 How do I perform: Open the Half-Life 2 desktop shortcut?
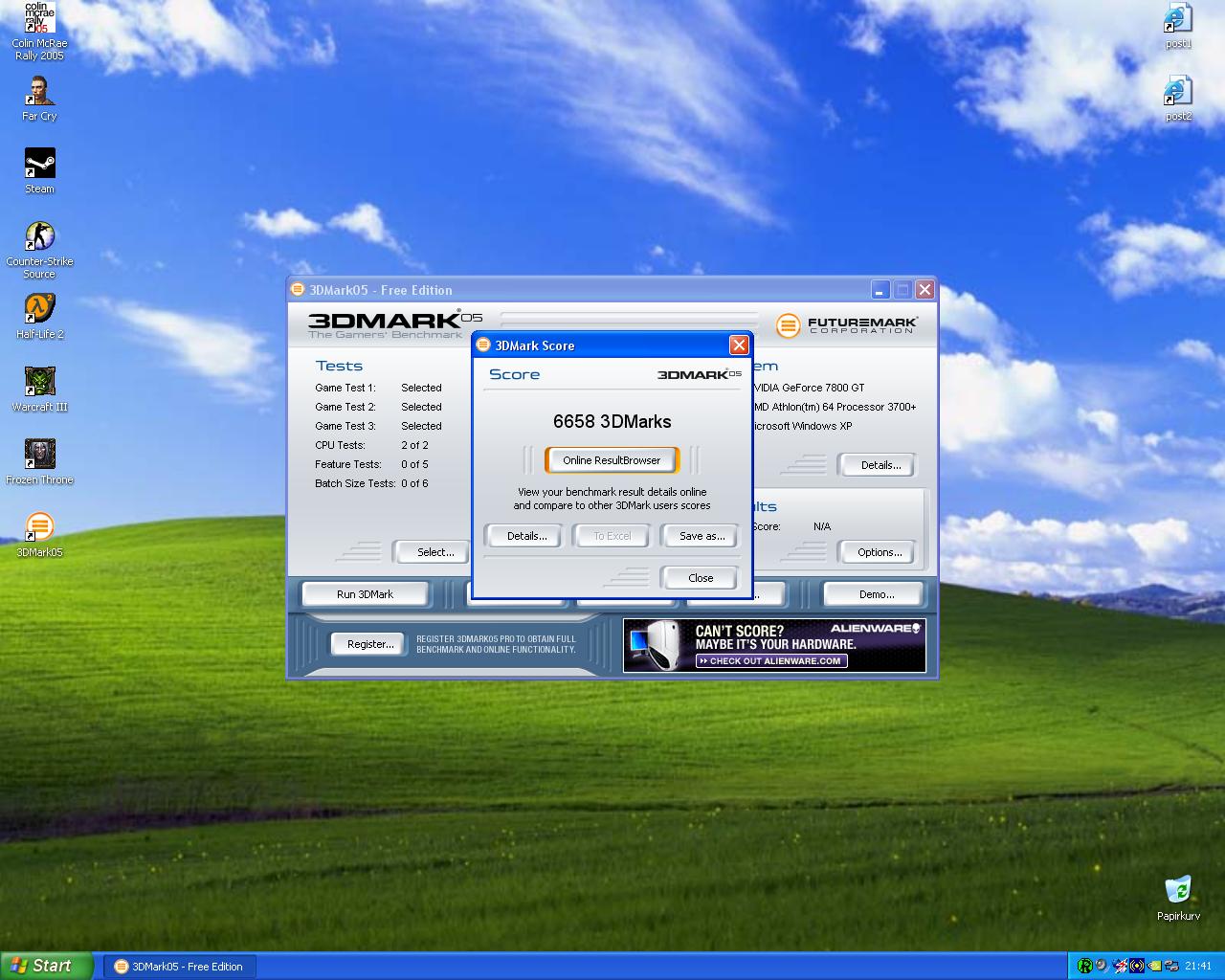click(x=39, y=317)
